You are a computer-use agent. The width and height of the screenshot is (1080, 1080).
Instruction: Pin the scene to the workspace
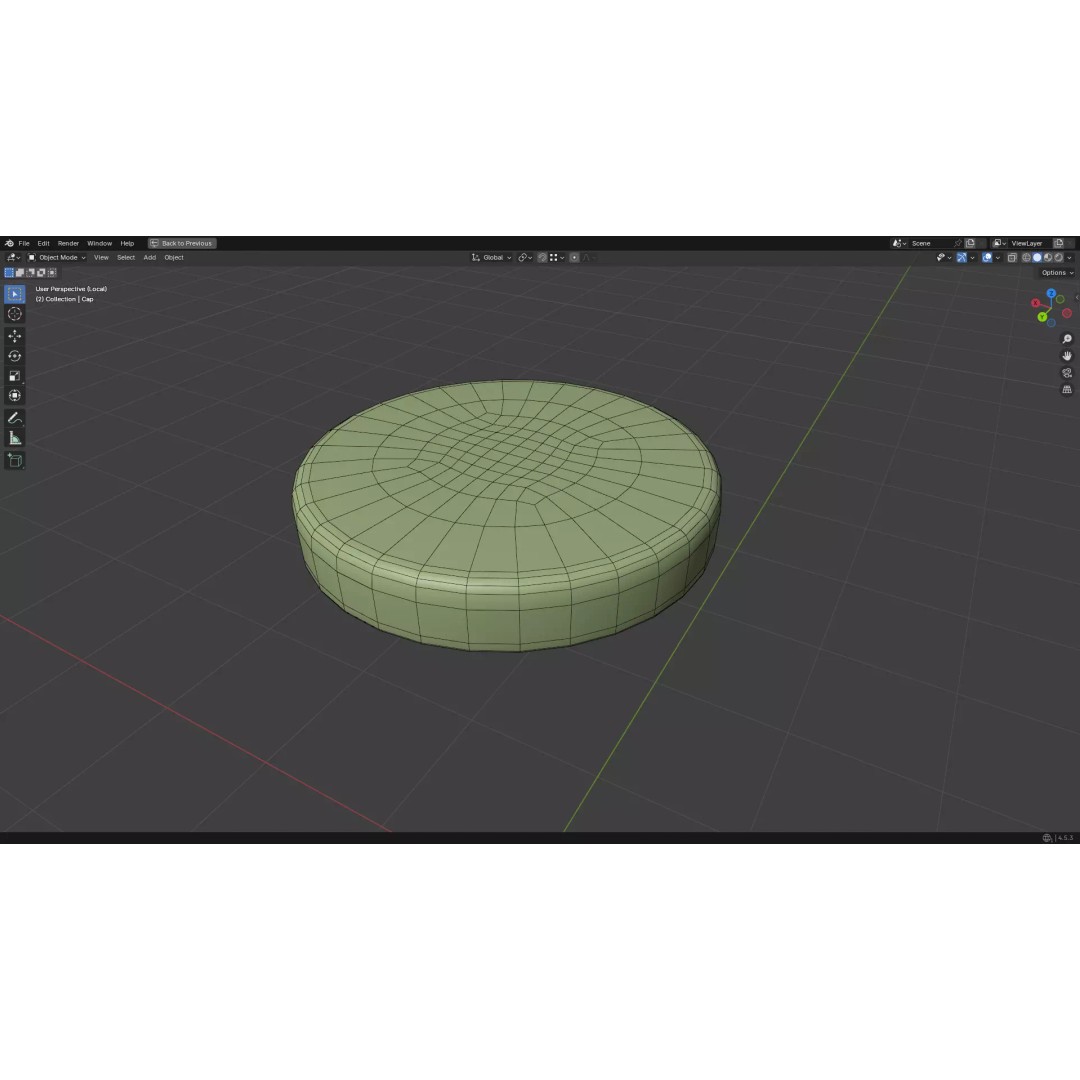957,243
